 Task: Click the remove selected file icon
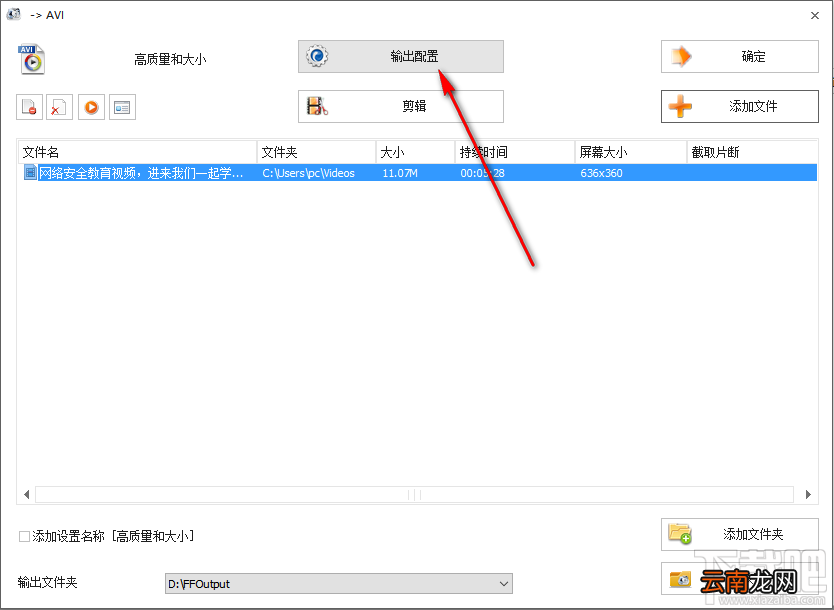tap(29, 107)
